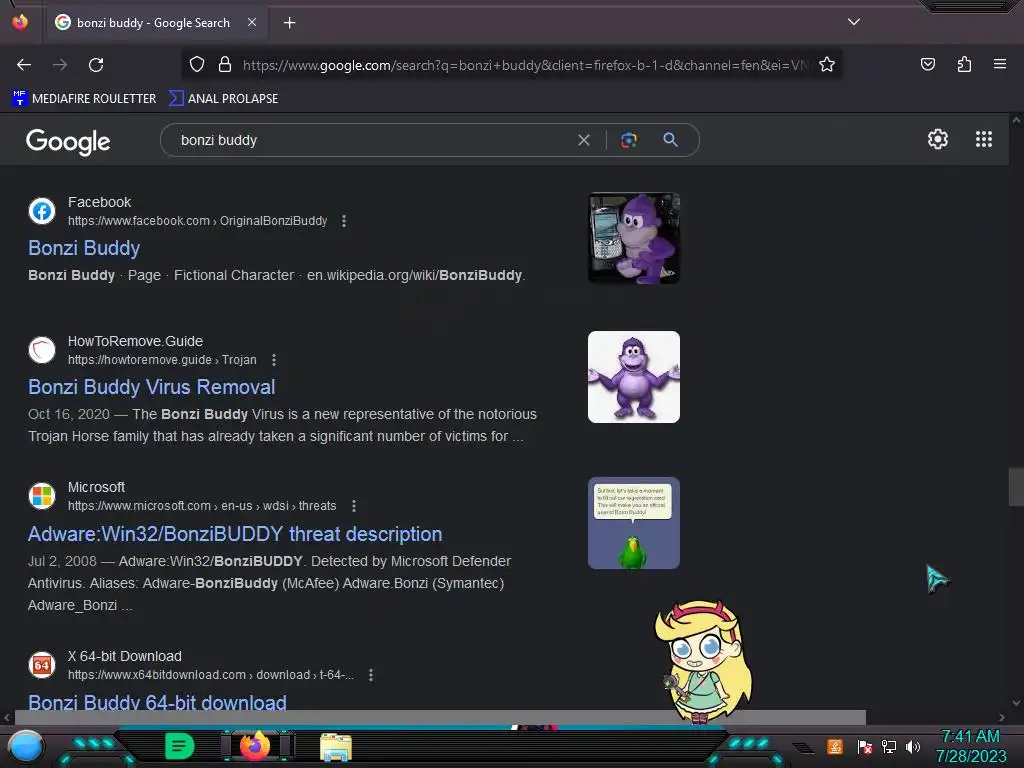Open the green parrot thumbnail
This screenshot has height=768, width=1024.
click(x=633, y=523)
